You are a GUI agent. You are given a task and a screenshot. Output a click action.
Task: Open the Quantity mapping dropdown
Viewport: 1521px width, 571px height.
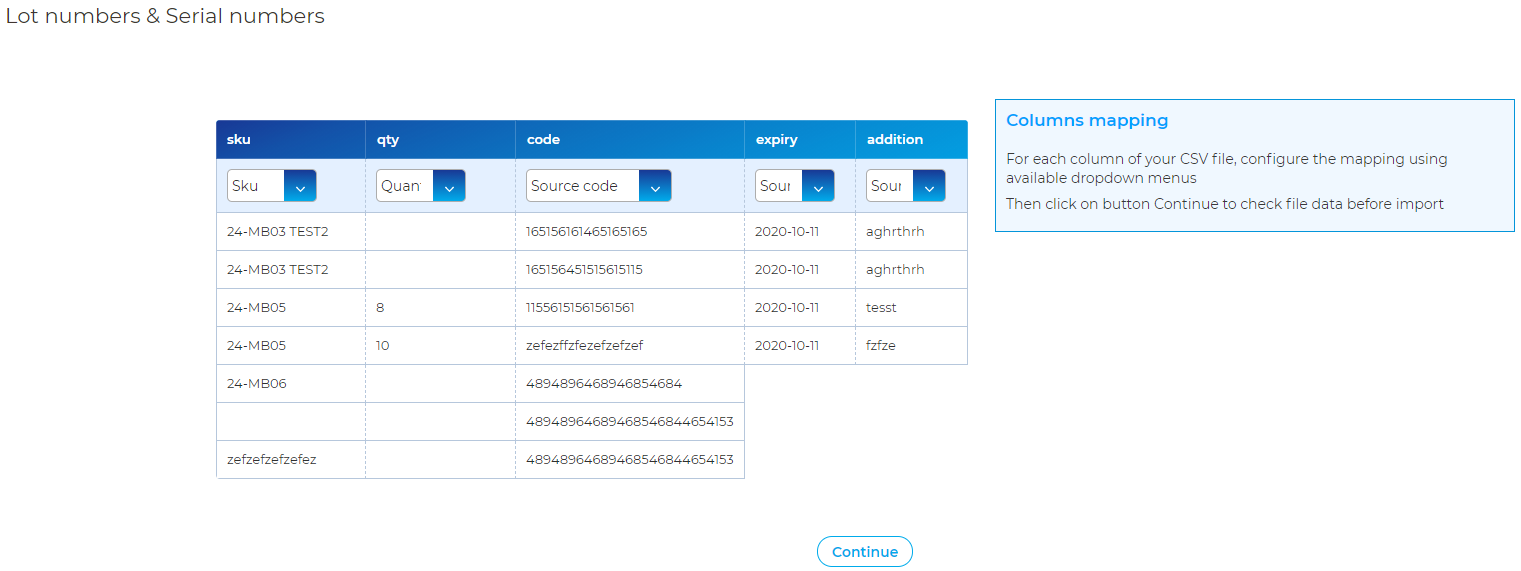coord(421,186)
